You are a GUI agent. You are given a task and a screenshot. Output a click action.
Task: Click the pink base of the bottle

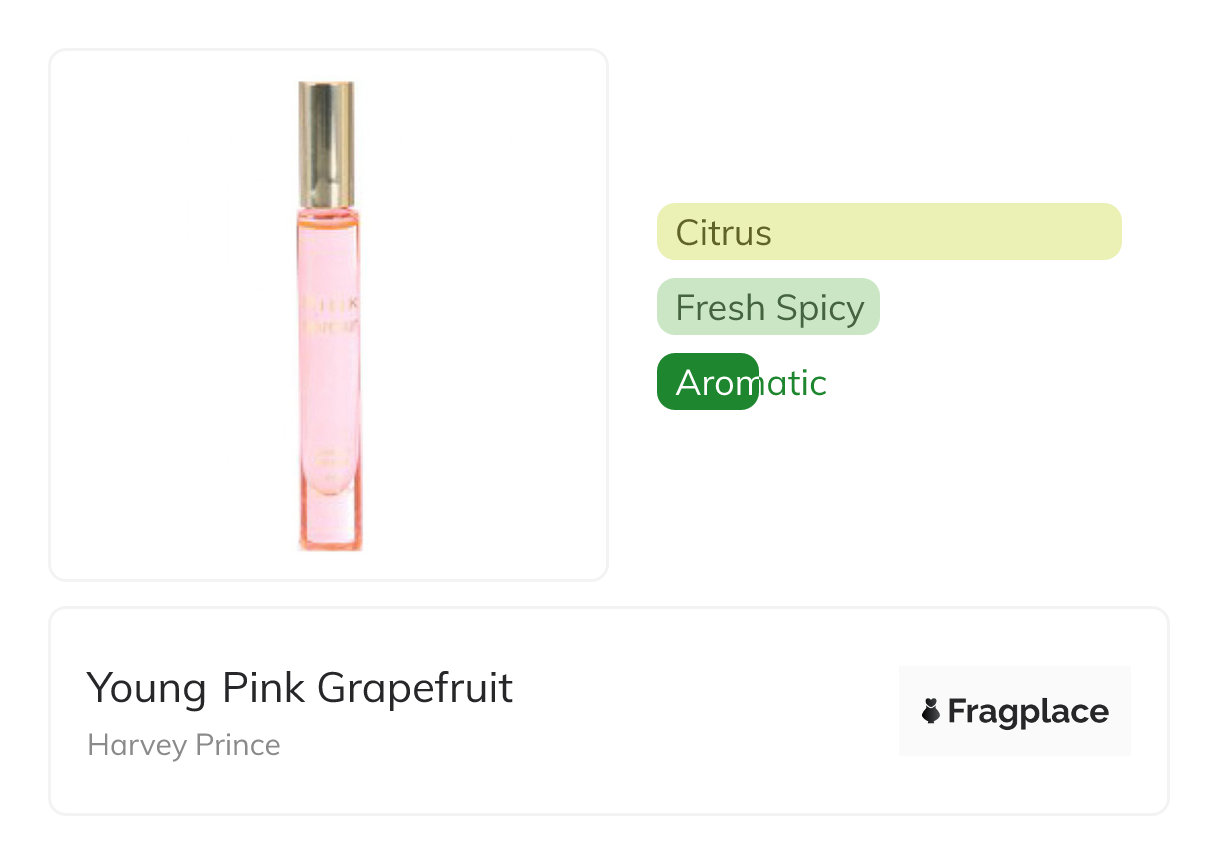click(x=329, y=525)
